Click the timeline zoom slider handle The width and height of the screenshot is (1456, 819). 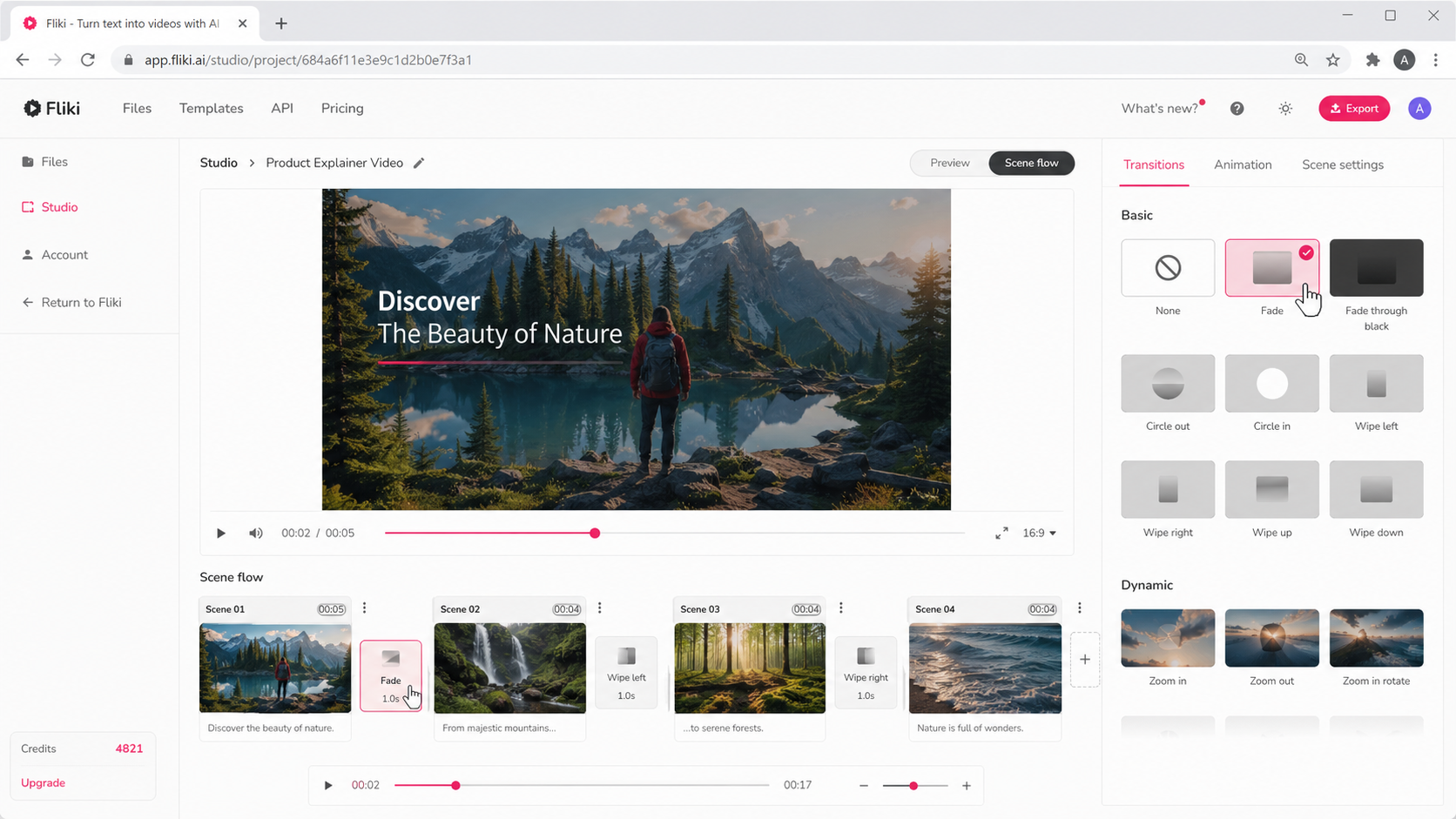(913, 786)
